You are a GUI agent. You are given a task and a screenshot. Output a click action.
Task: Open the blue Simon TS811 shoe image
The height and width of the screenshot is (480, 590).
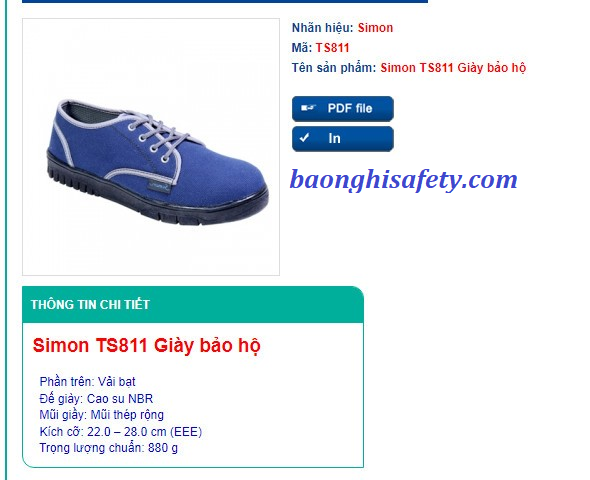pyautogui.click(x=151, y=147)
